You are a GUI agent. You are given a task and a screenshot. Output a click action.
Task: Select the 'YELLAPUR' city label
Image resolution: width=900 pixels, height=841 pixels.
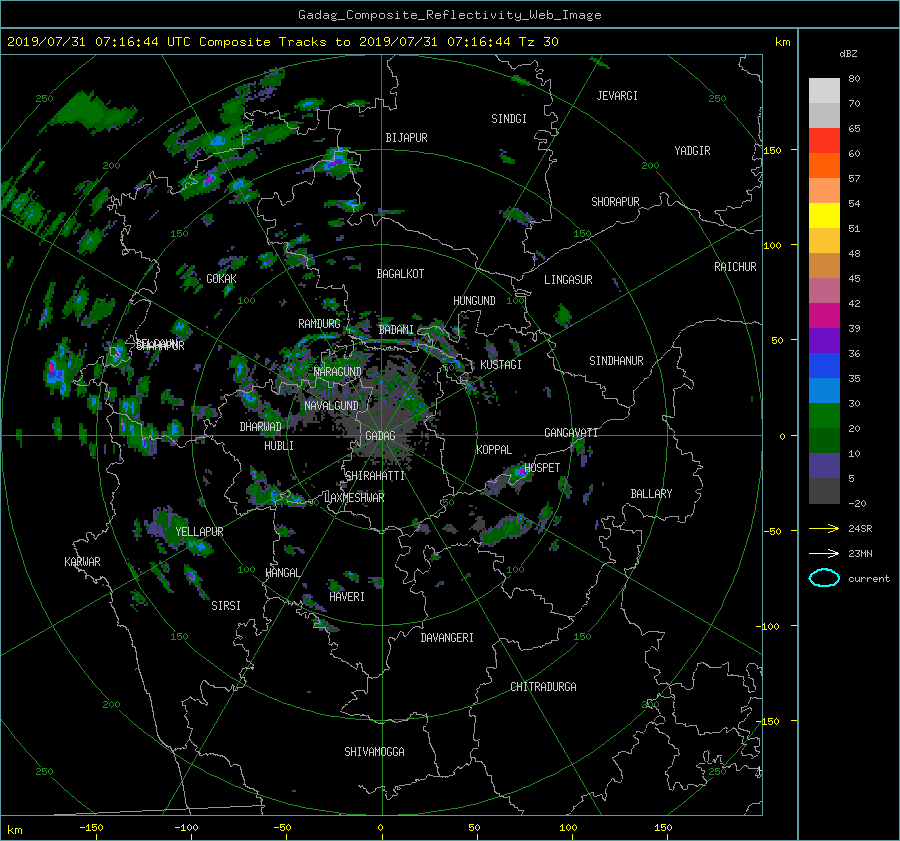click(199, 532)
